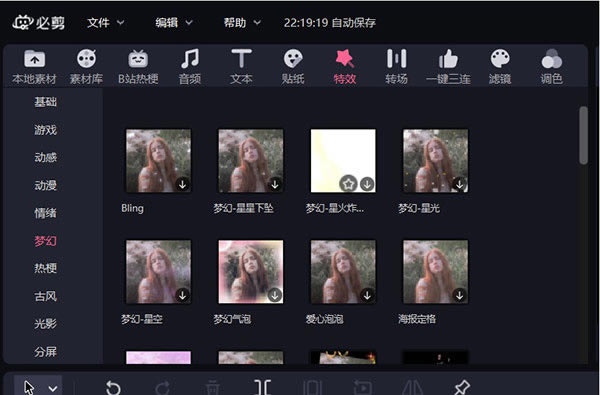Open the 贴纸 stickers panel
The height and width of the screenshot is (395, 600).
[x=293, y=67]
